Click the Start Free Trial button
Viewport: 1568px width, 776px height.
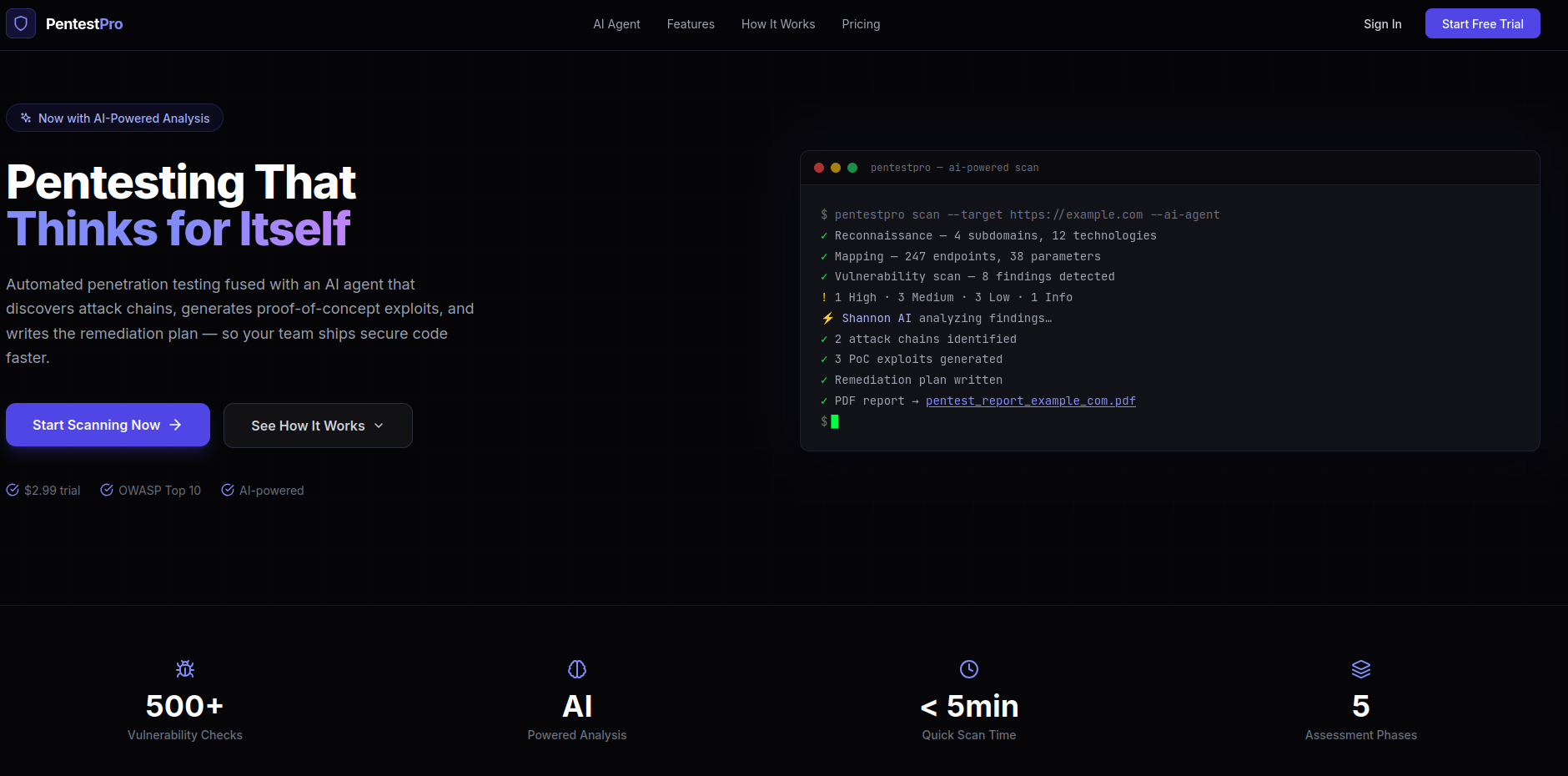click(x=1483, y=23)
